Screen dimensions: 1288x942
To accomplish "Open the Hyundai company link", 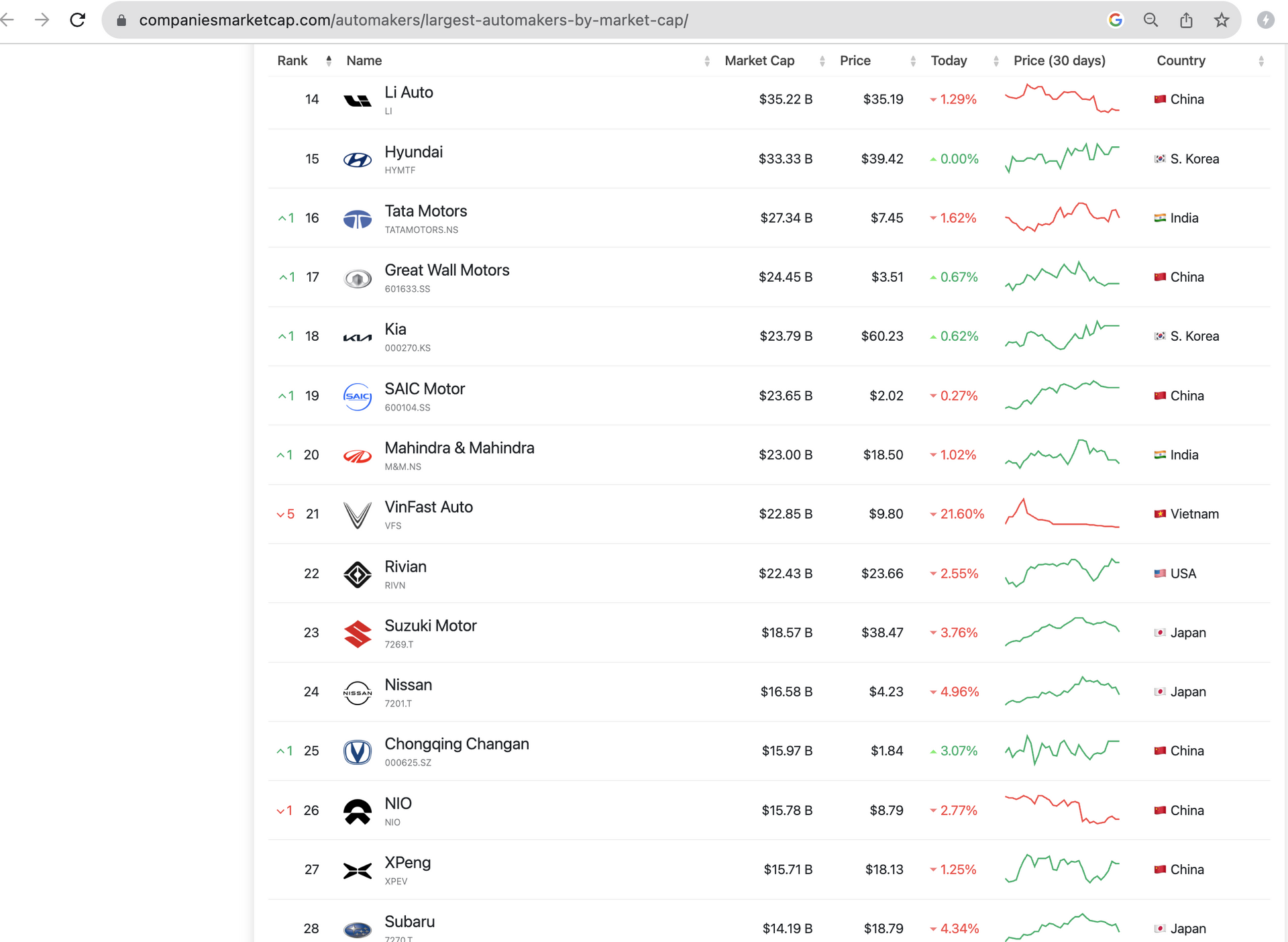I will (413, 152).
